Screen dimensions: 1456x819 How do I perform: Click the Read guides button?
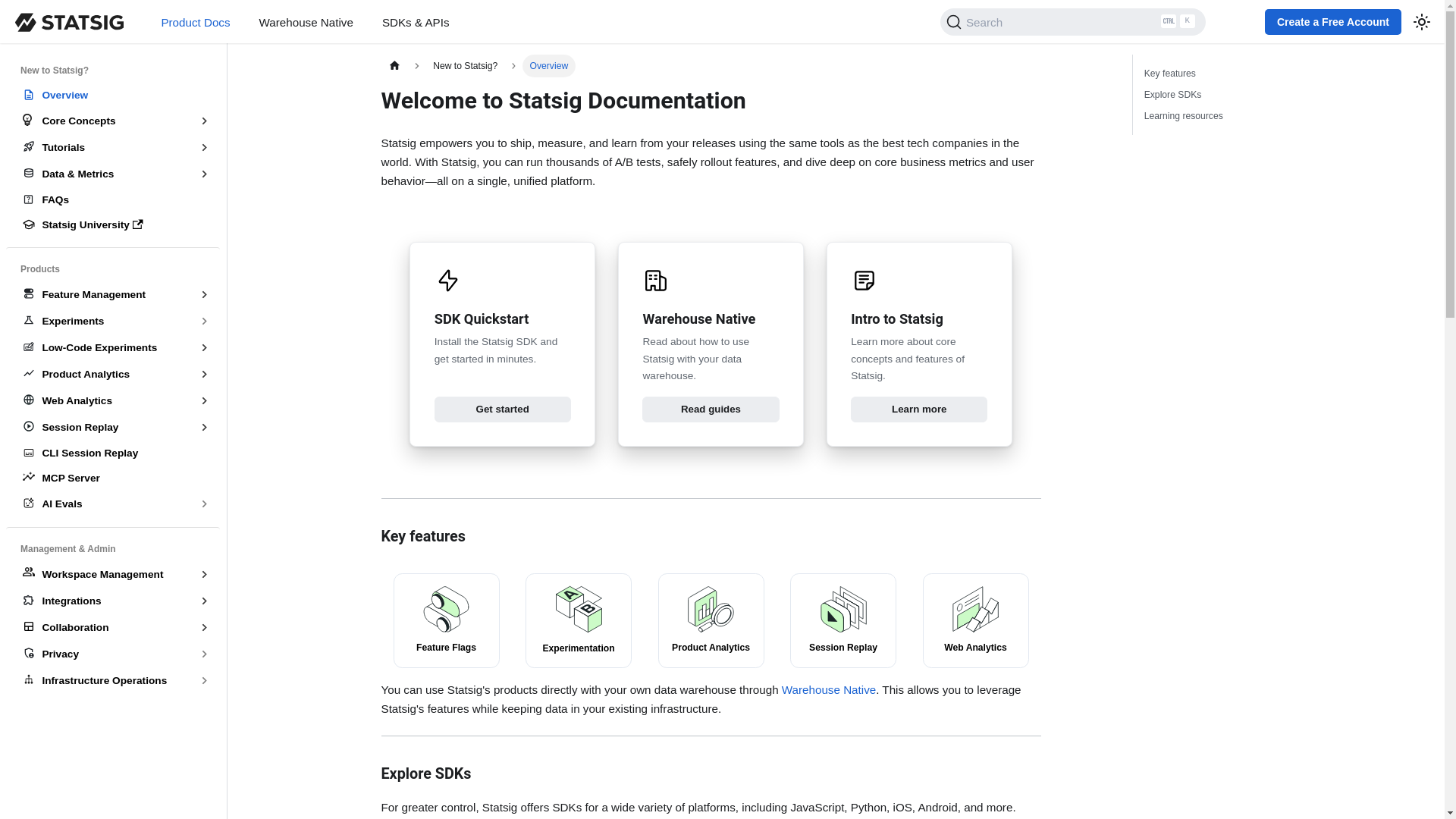click(x=711, y=409)
